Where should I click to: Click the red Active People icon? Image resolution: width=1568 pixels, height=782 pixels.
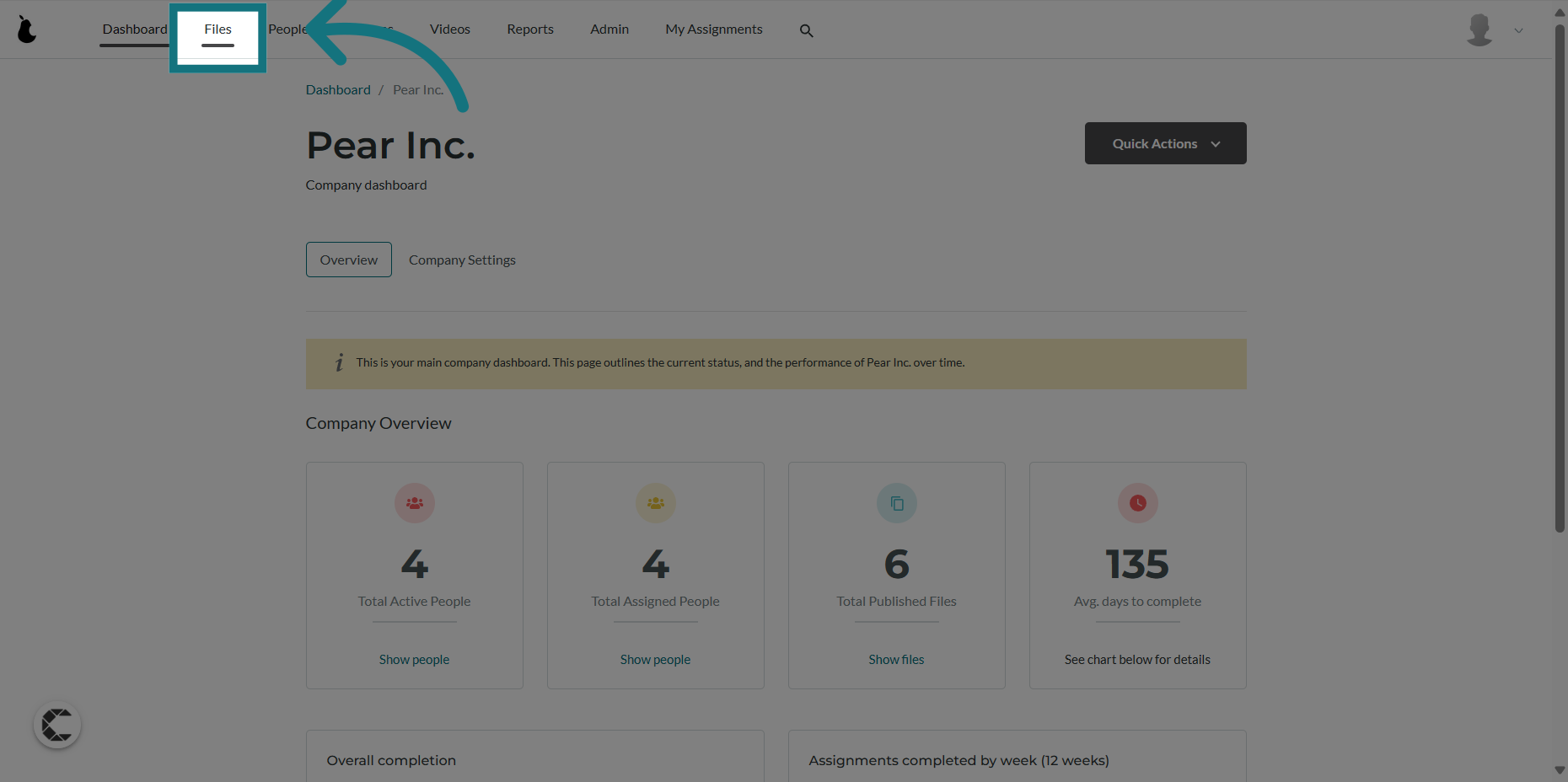tap(415, 503)
